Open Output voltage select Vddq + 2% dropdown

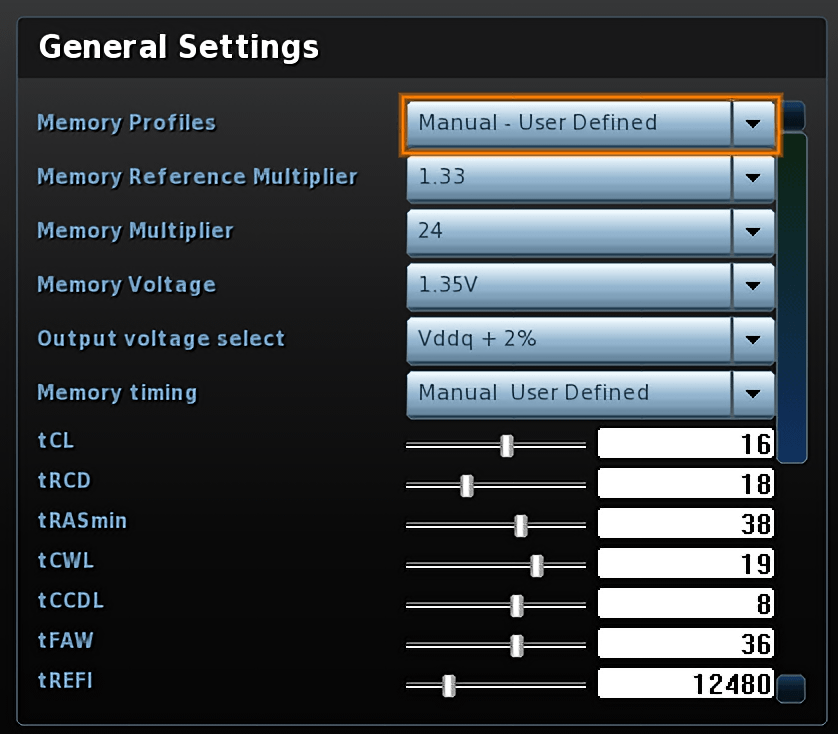[590, 340]
